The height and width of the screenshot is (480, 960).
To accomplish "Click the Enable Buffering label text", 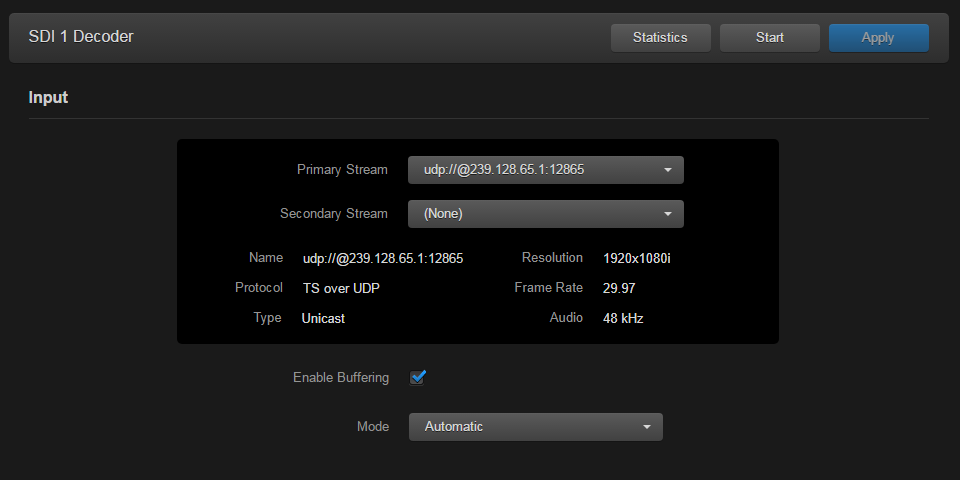I will [340, 378].
